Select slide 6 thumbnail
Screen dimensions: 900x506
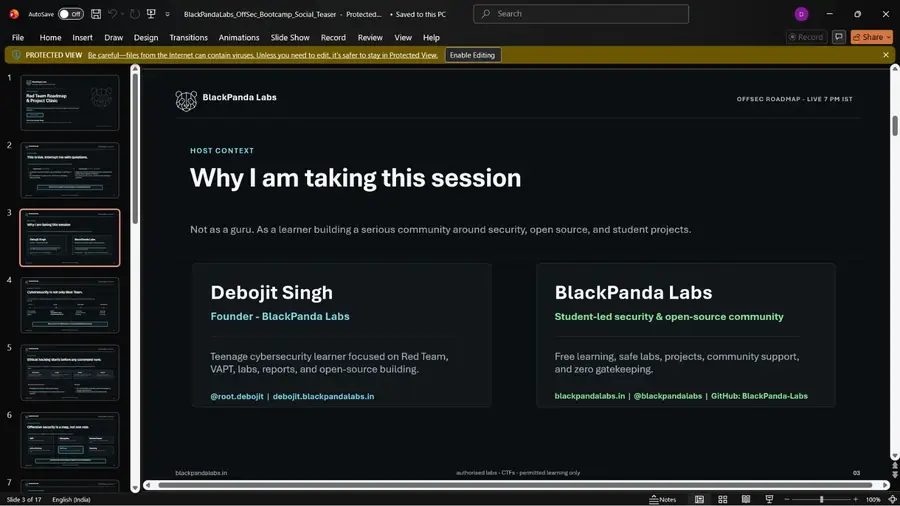70,440
